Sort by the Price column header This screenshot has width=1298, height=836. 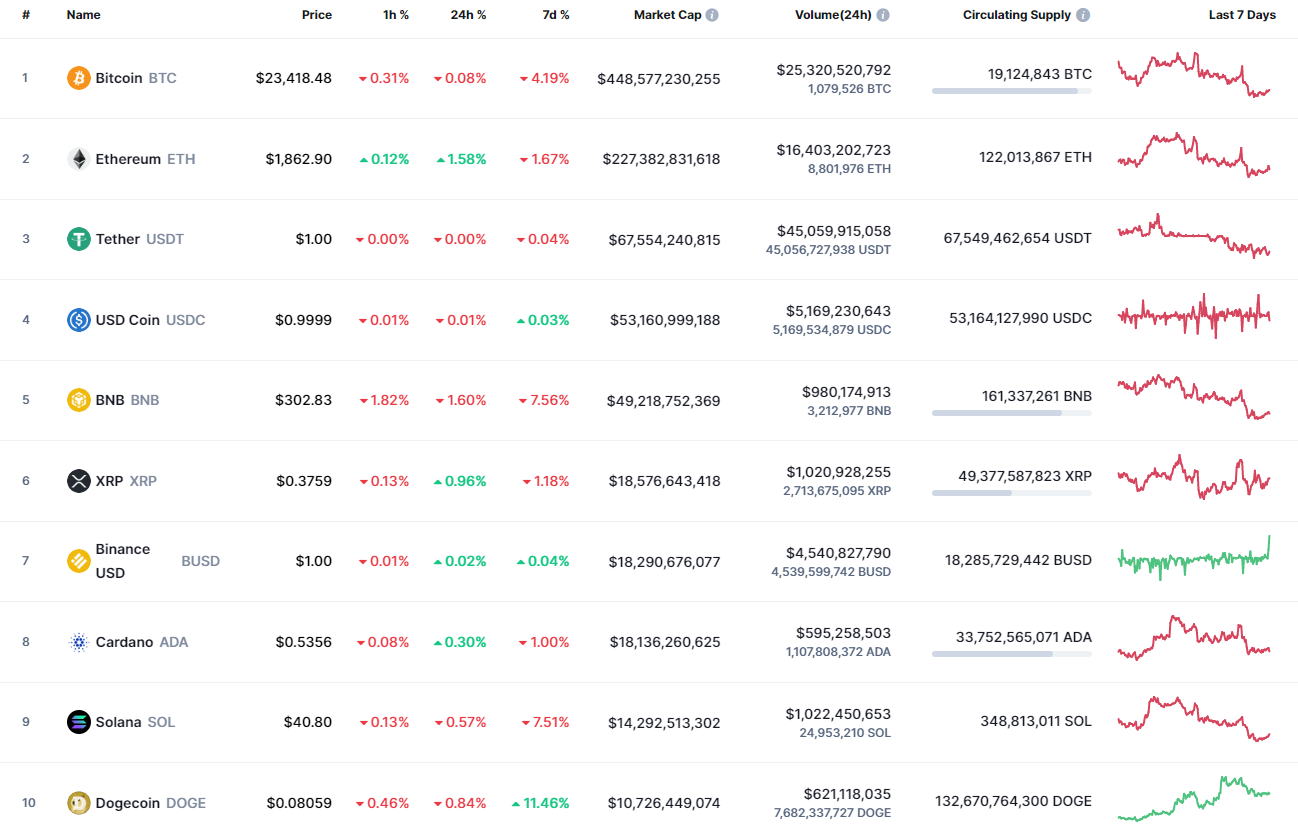click(316, 14)
